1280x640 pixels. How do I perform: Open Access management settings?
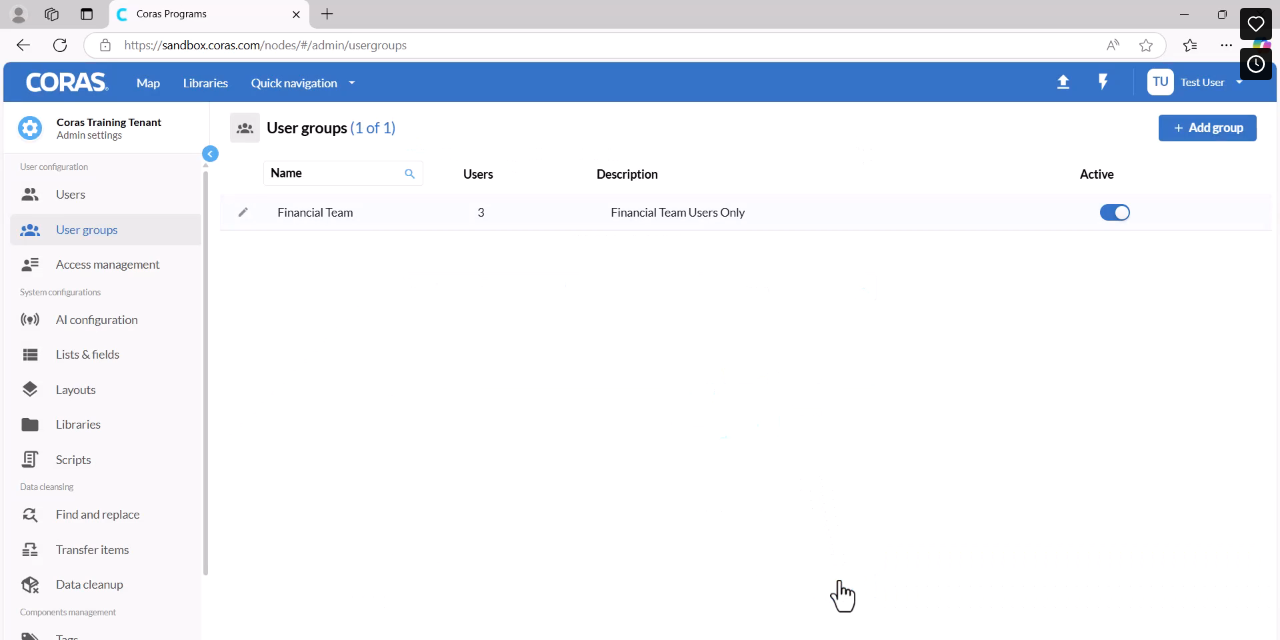(106, 265)
